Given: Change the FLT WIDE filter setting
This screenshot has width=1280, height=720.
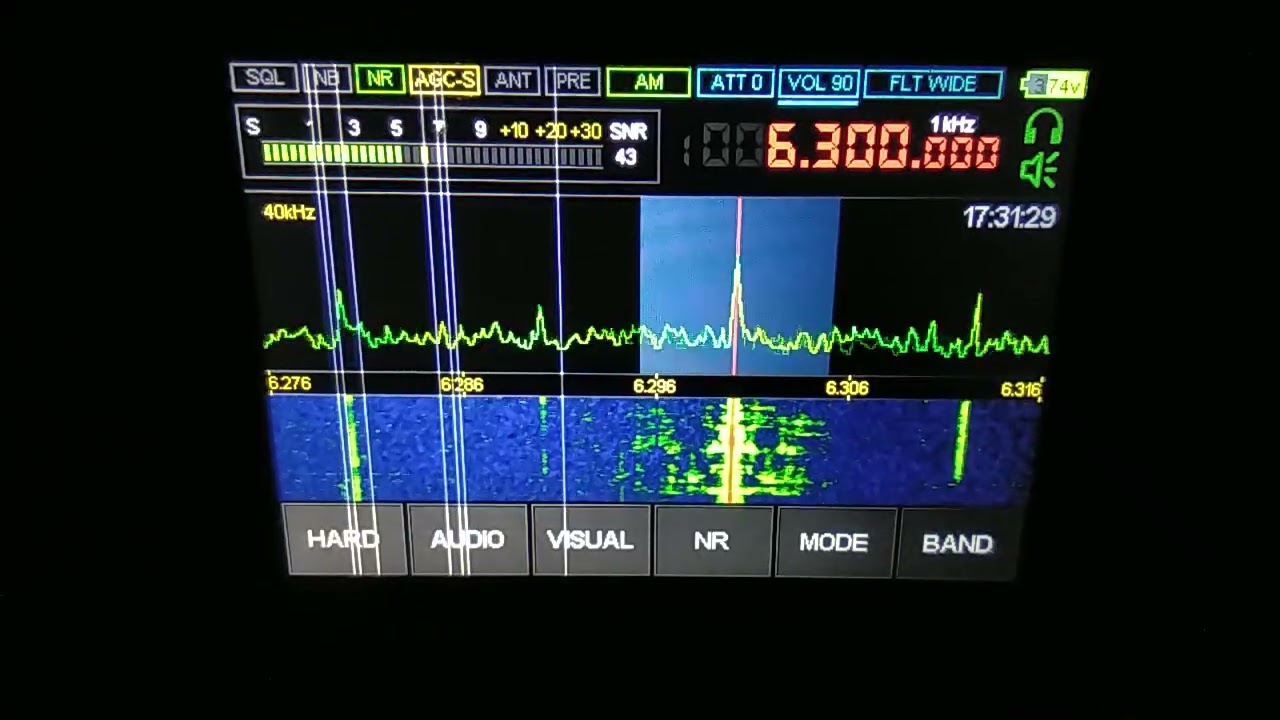Looking at the screenshot, I should (x=933, y=84).
